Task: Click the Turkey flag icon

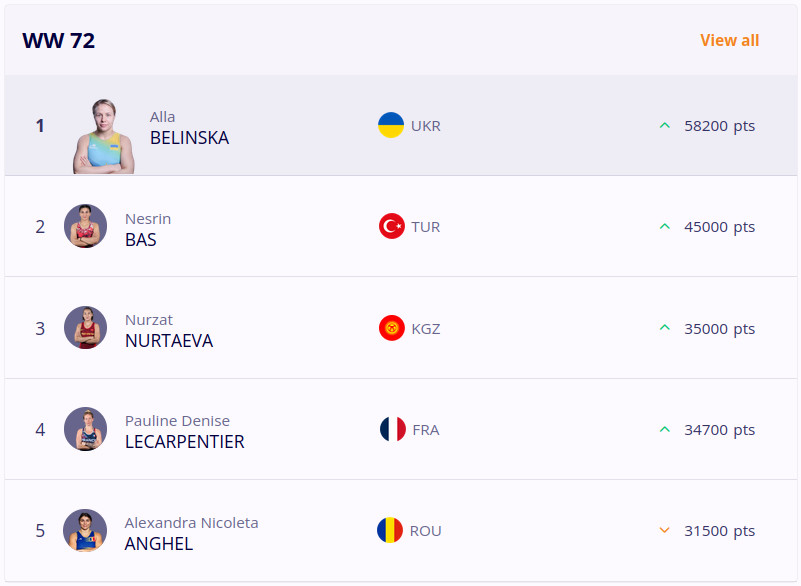Action: coord(392,226)
